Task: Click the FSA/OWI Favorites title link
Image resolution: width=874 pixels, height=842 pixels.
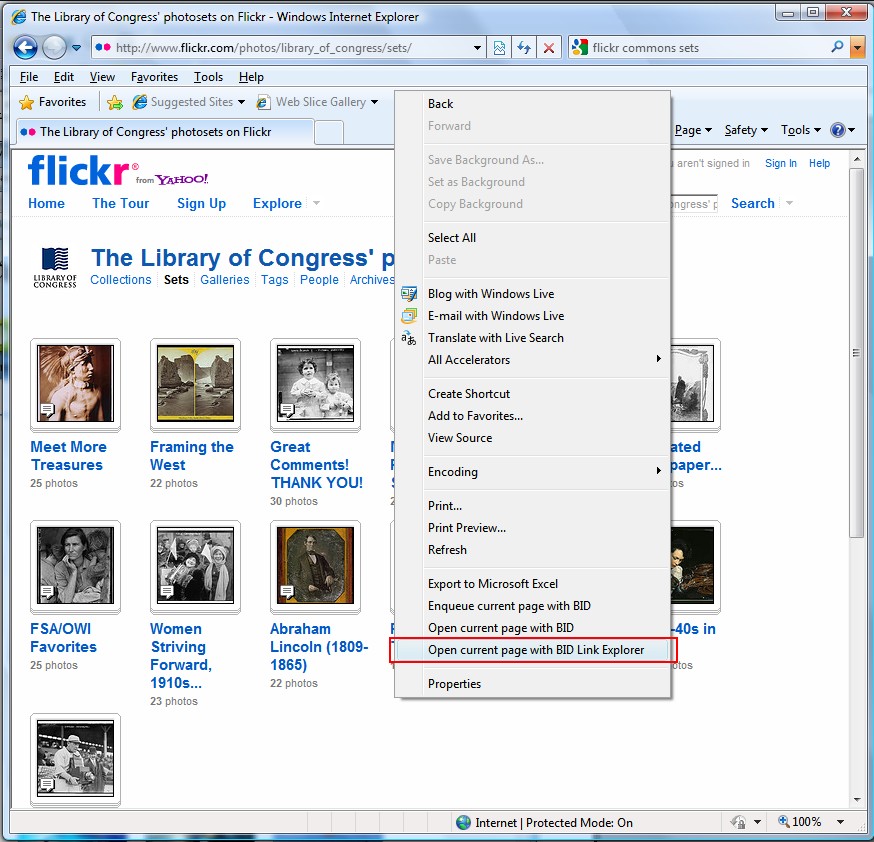Action: (63, 638)
